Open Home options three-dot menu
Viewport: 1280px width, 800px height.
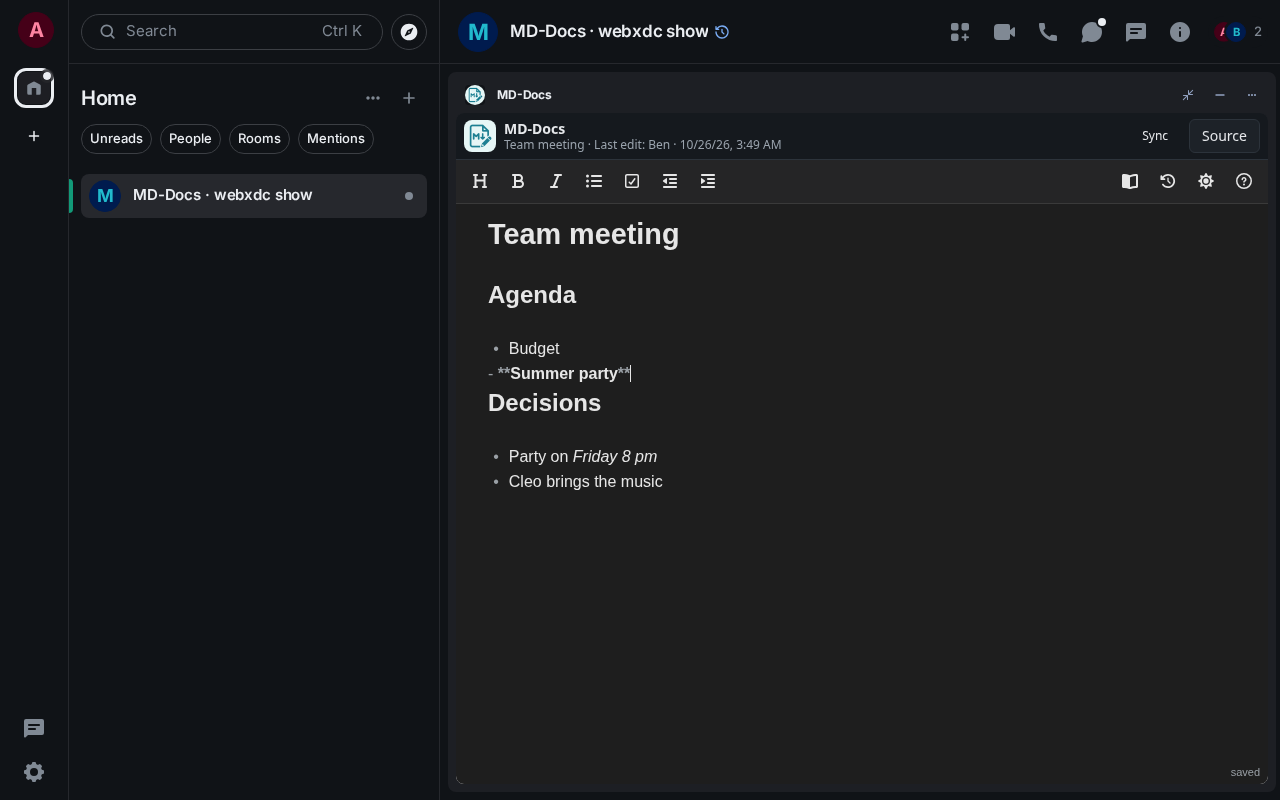[x=373, y=98]
